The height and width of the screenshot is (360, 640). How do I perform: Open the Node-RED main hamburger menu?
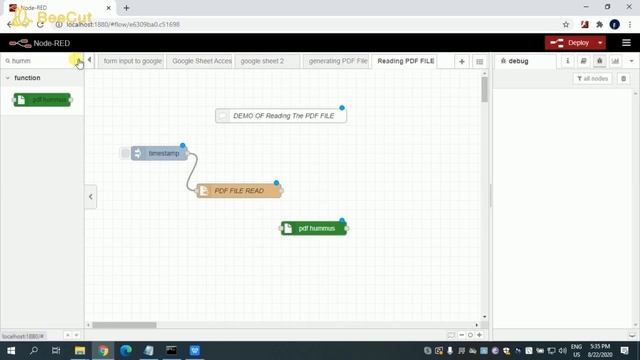pos(626,43)
